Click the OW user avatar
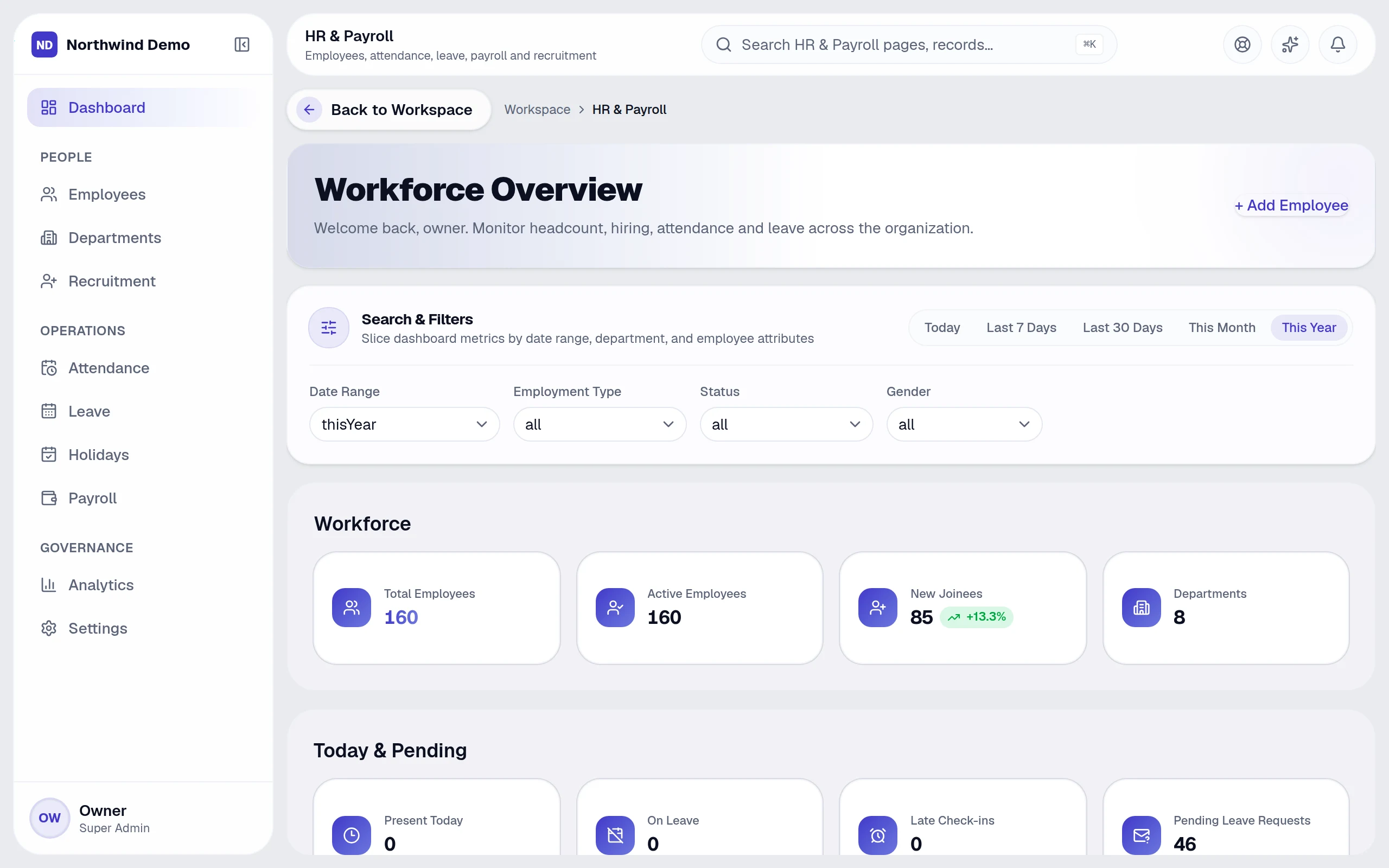This screenshot has width=1389, height=868. 50,818
